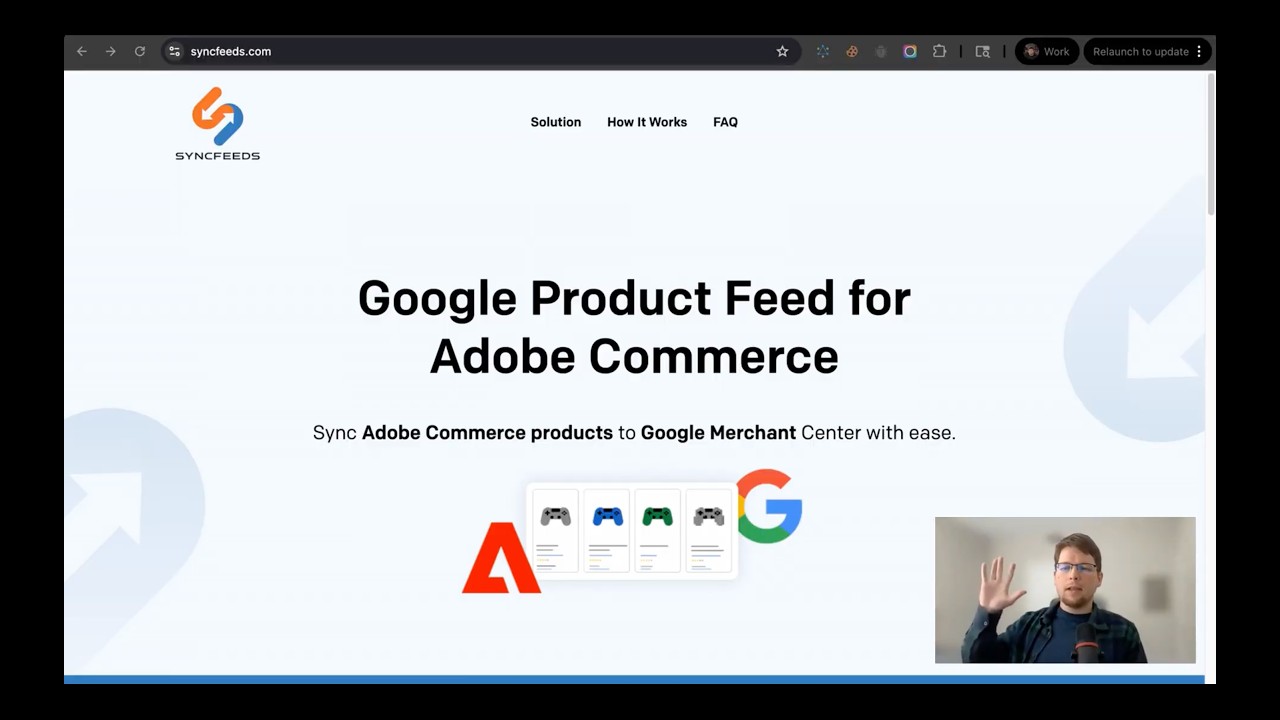The image size is (1280, 720).
Task: Select the blue controller product card
Action: [x=607, y=531]
